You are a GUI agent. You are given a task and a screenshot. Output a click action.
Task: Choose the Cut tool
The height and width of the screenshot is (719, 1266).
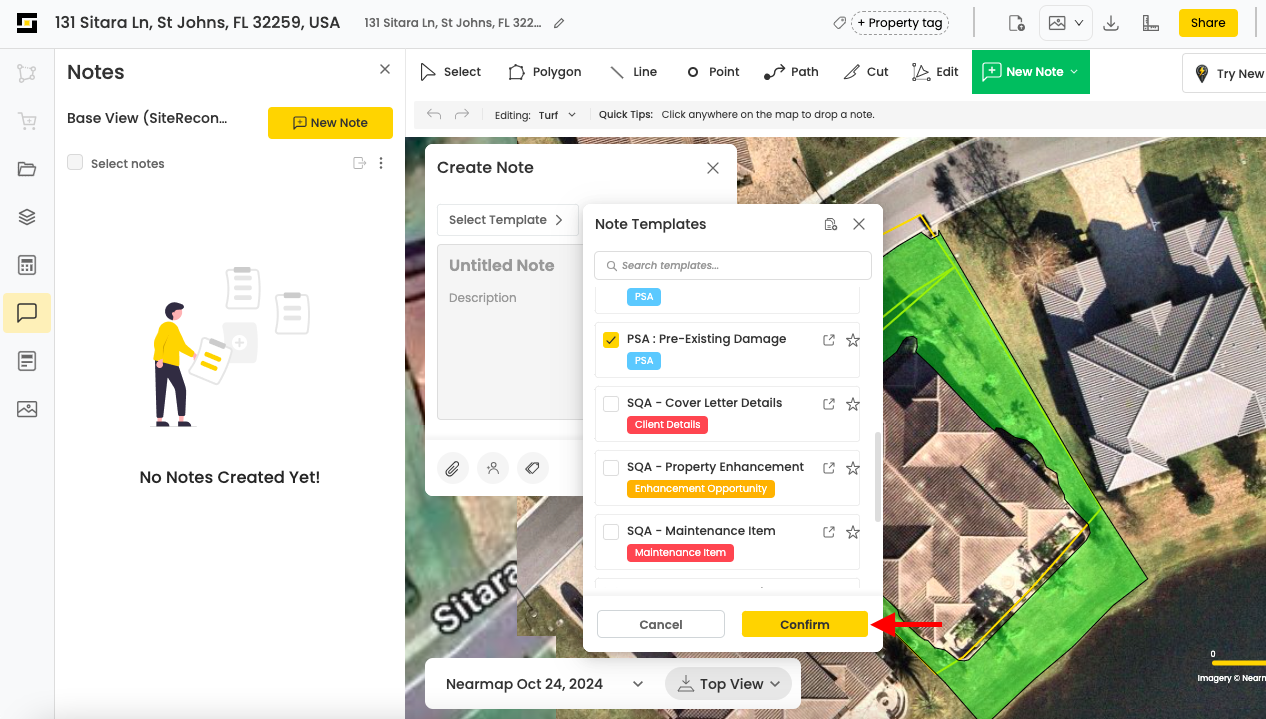coord(866,72)
